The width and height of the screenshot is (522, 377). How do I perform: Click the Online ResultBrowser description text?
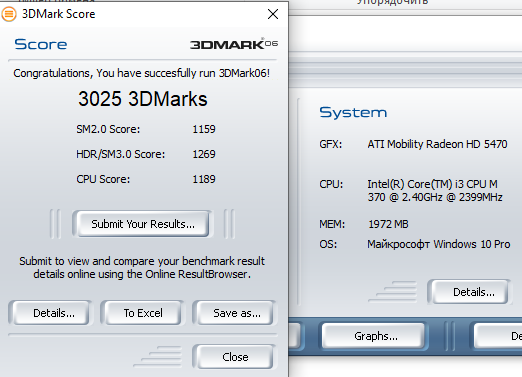(142, 267)
